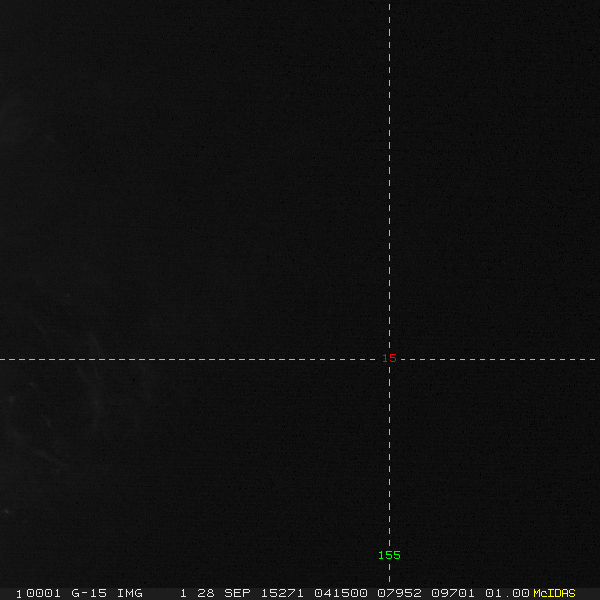The width and height of the screenshot is (600, 600).
Task: Click the 15271 Julian date value
Action: click(x=281, y=593)
